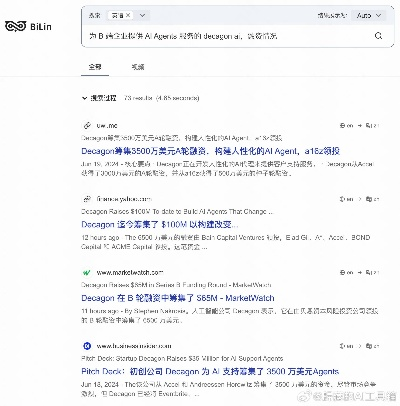Click the result count text beside 搜索过程

[x=162, y=98]
